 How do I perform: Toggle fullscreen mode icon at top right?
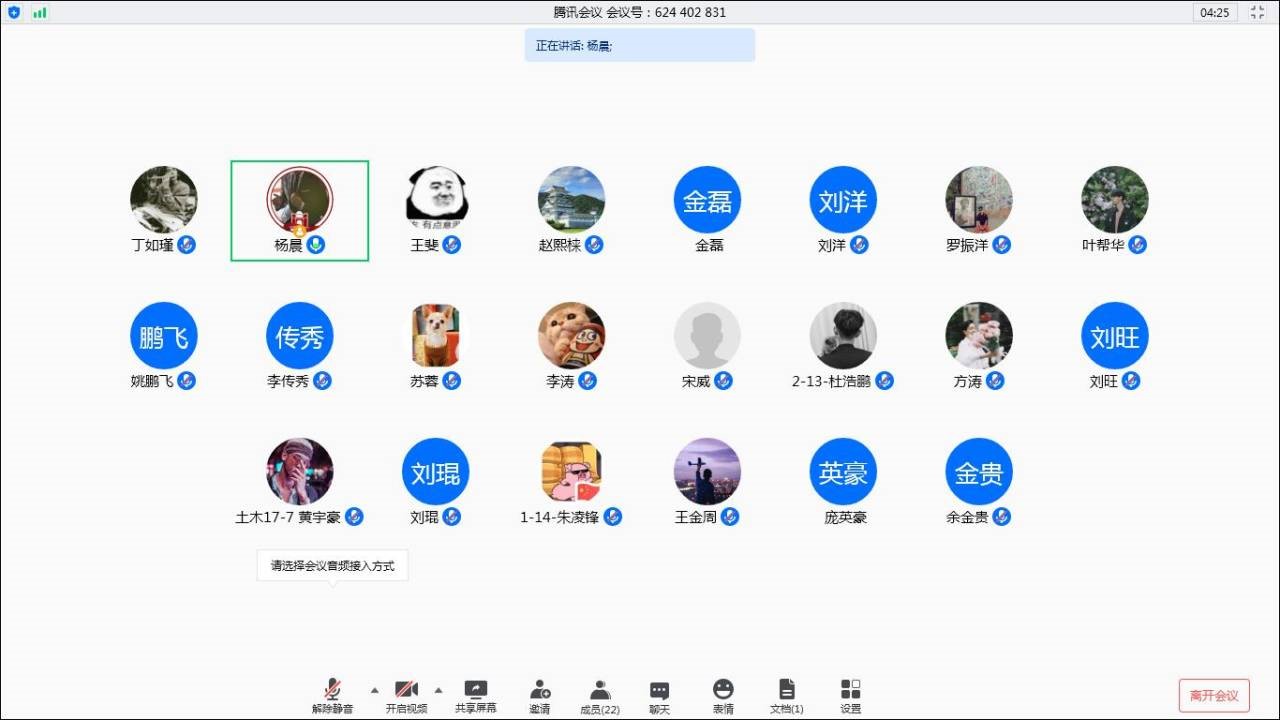1257,13
